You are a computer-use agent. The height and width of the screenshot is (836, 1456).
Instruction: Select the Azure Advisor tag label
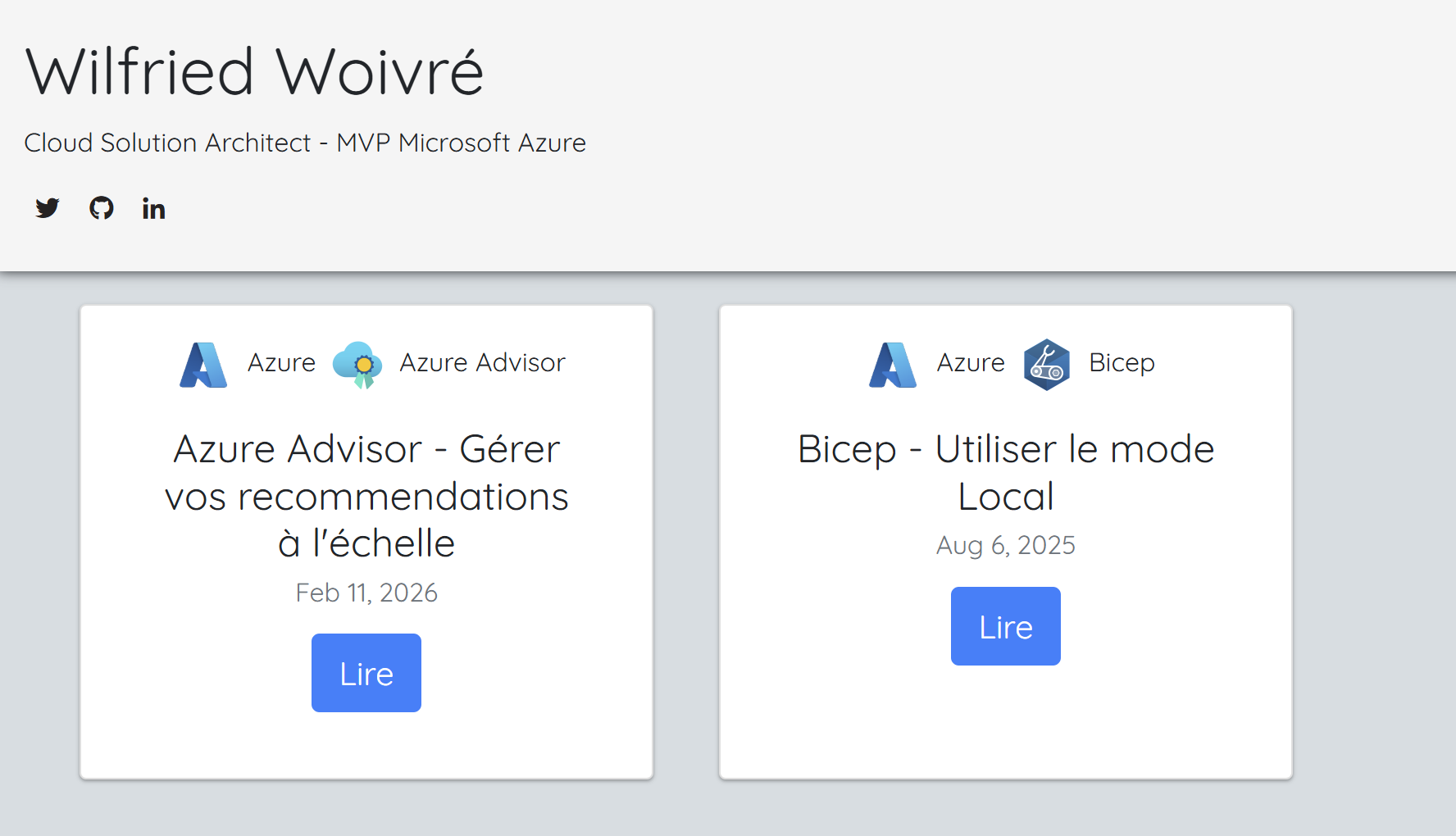(482, 362)
